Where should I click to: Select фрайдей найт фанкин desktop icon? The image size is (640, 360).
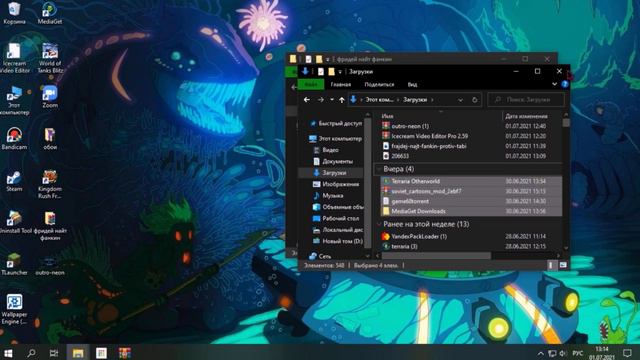coord(50,226)
